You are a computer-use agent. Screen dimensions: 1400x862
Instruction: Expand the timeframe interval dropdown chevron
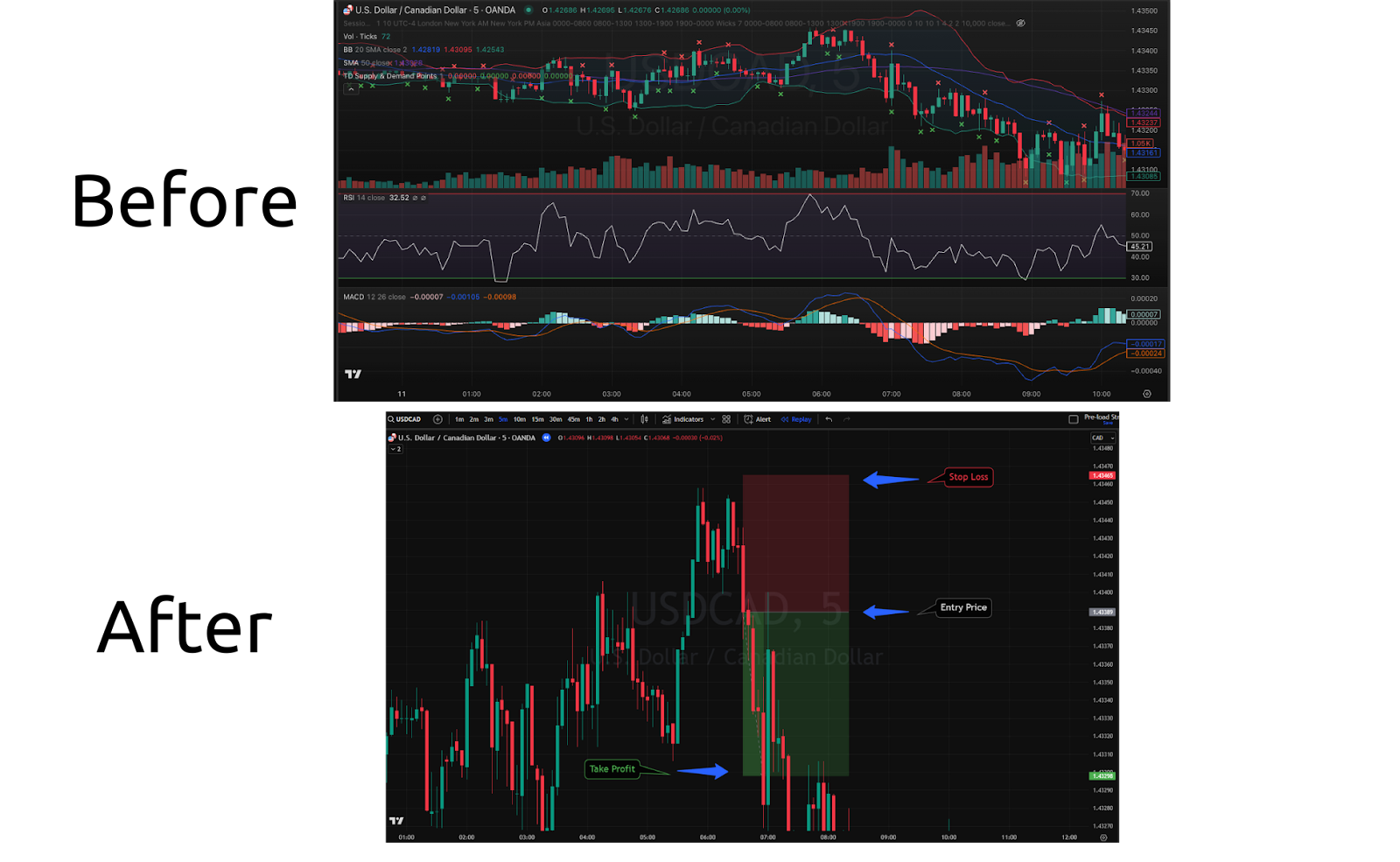click(626, 419)
